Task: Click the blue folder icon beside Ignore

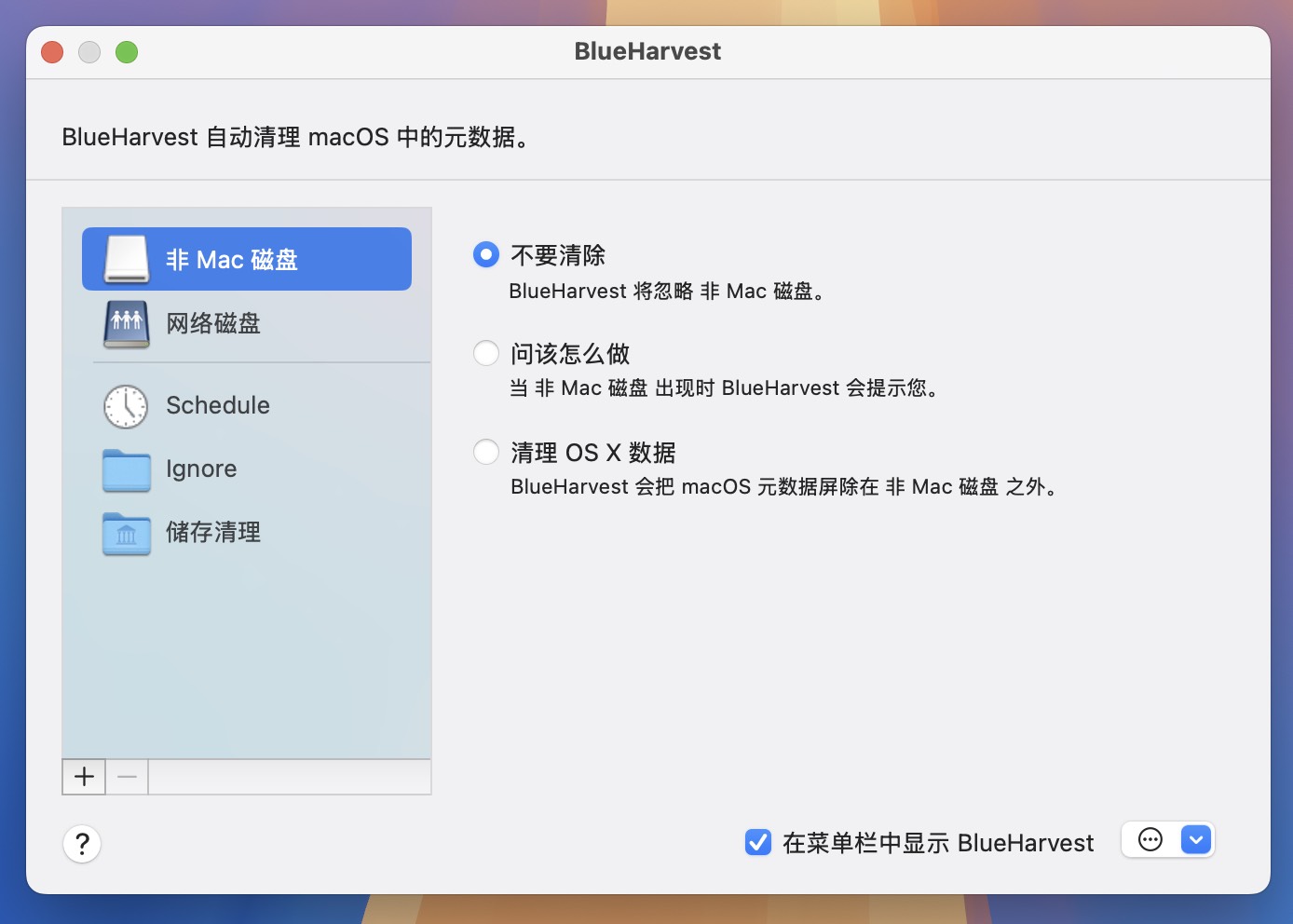Action: point(126,470)
